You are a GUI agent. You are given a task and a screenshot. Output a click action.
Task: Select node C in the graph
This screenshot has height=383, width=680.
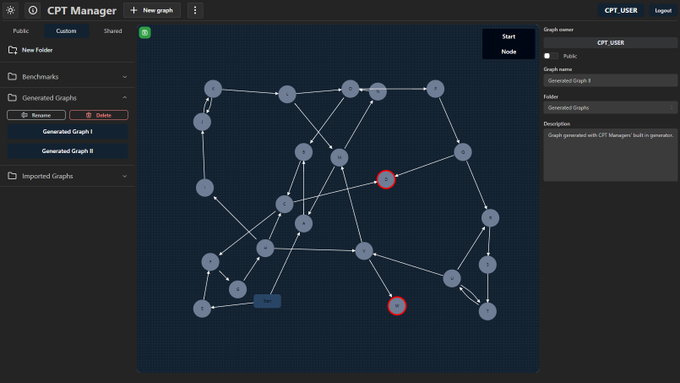pos(284,204)
